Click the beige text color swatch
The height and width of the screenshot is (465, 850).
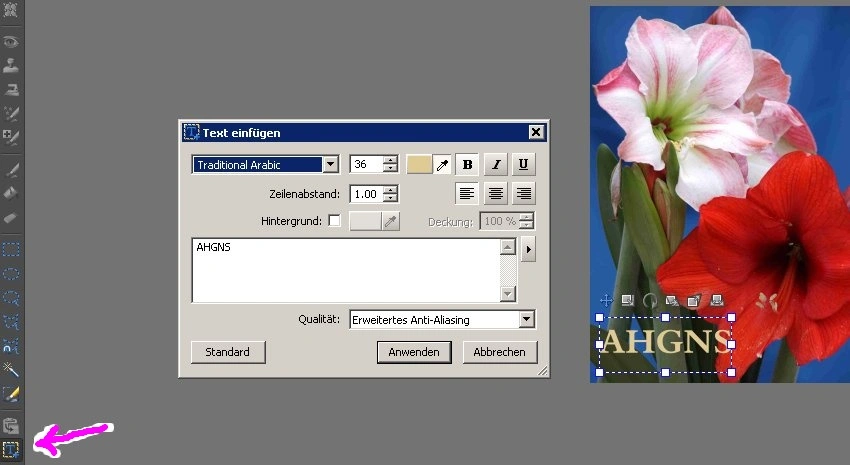click(419, 164)
